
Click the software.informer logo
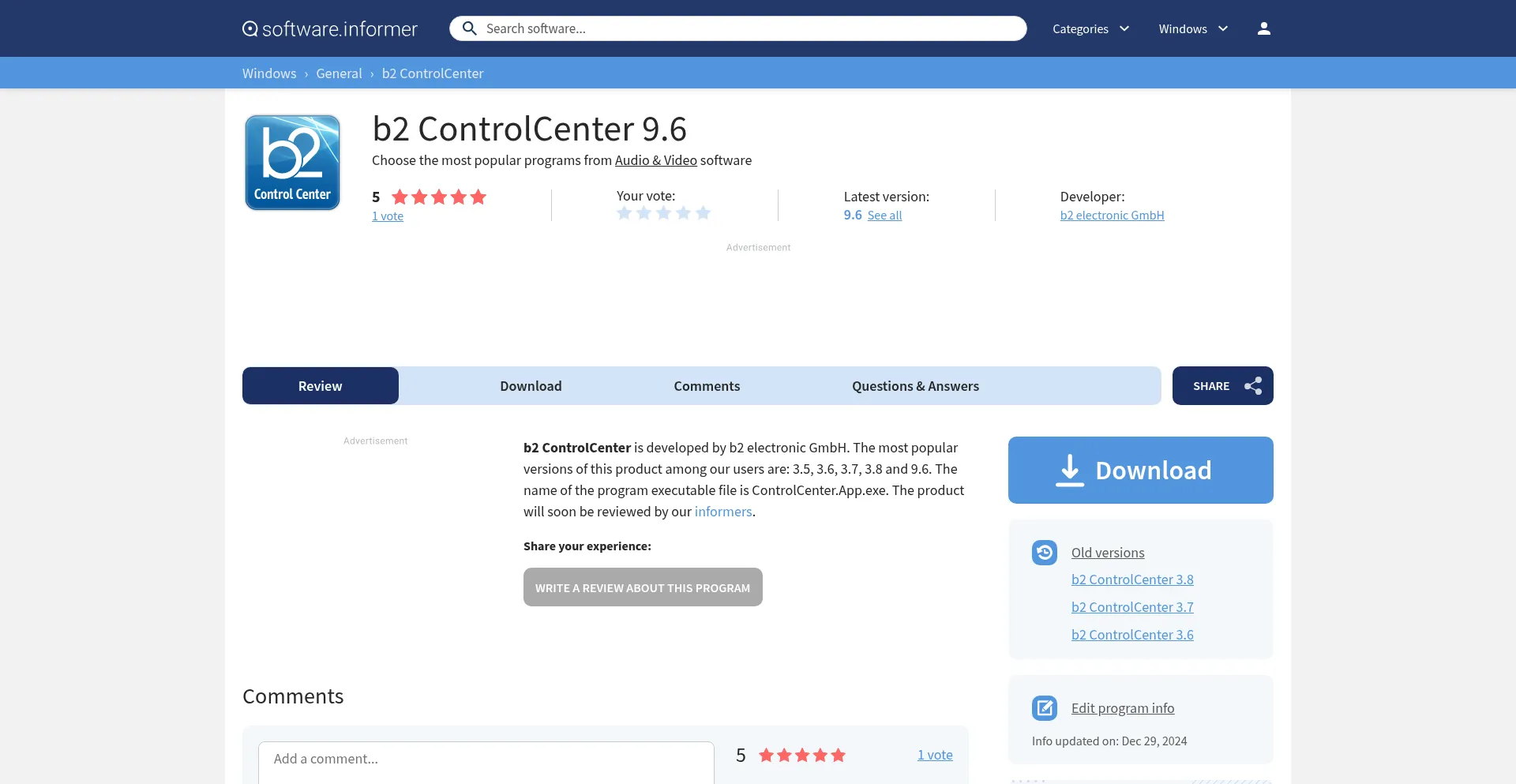tap(329, 28)
